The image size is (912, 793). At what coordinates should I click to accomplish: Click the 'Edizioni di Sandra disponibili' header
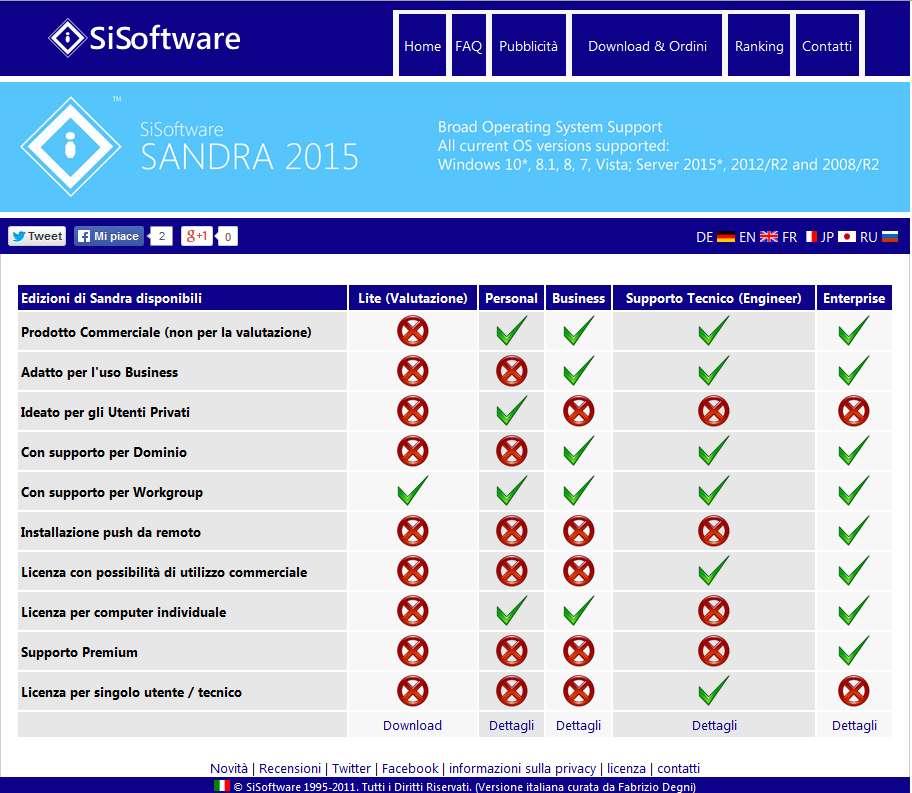183,298
